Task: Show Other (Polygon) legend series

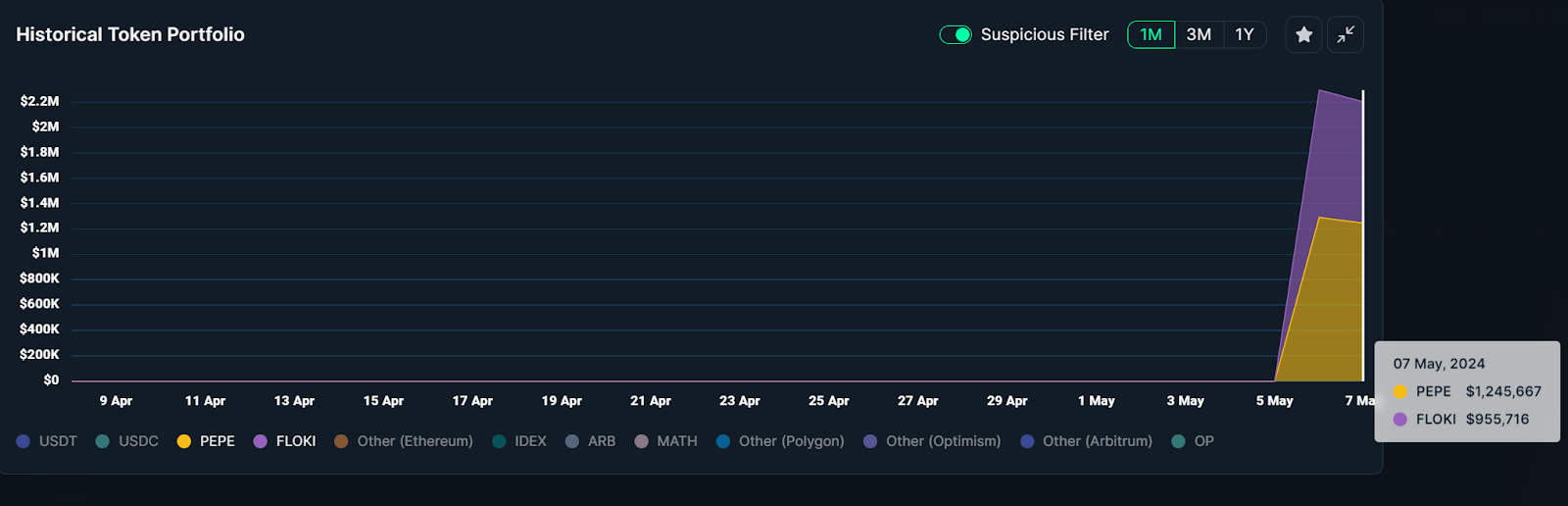Action: pyautogui.click(x=780, y=441)
